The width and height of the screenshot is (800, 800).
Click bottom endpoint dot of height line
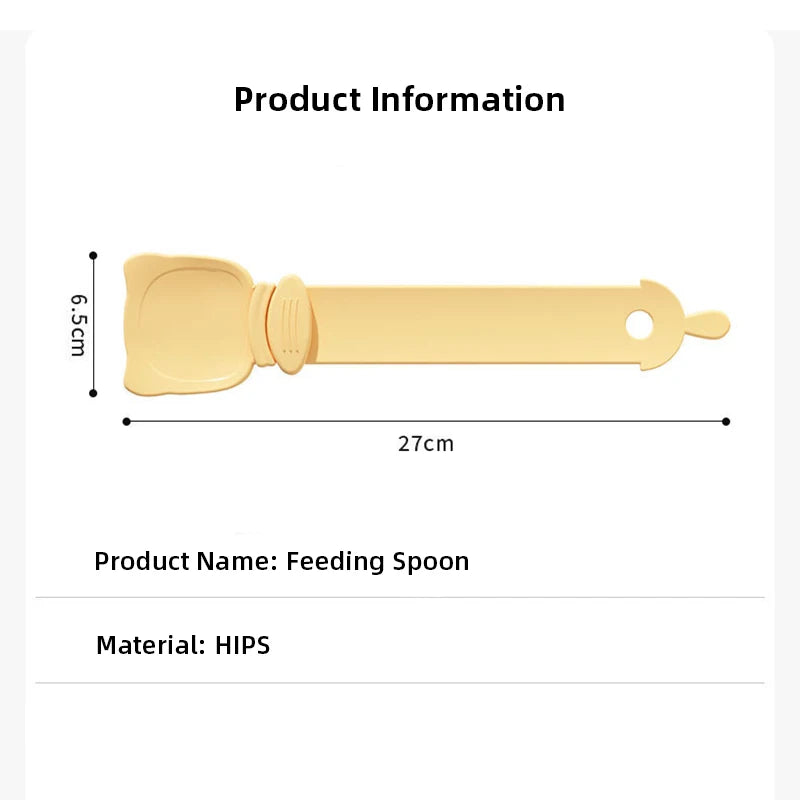(93, 394)
